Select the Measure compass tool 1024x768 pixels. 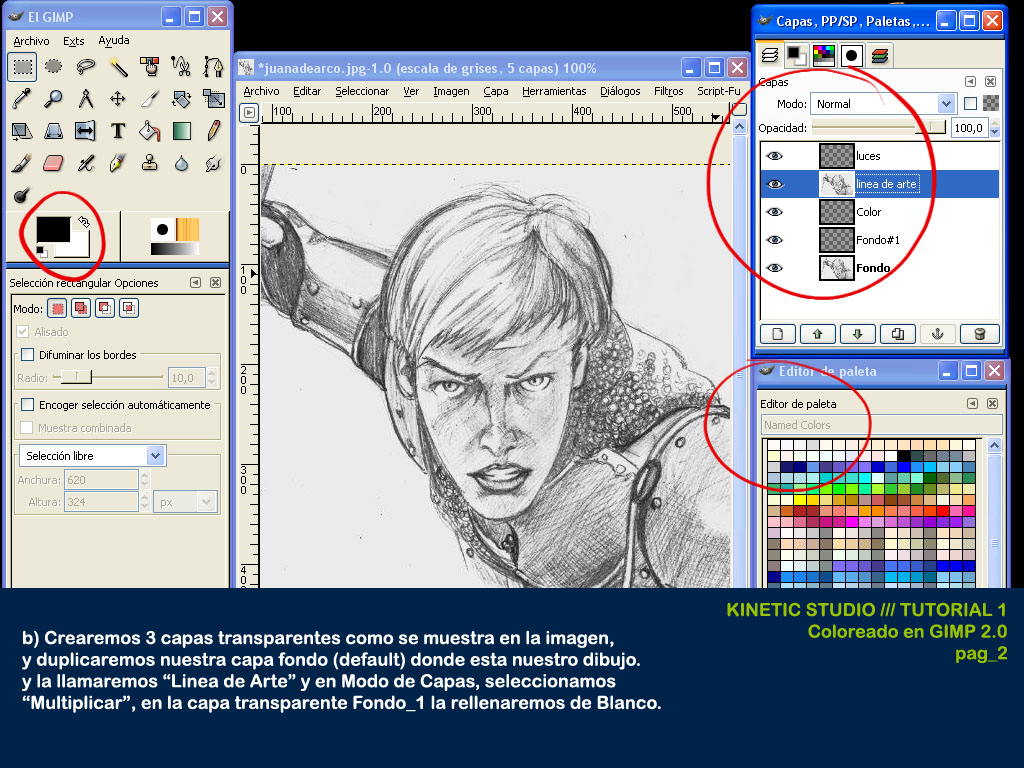tap(86, 99)
